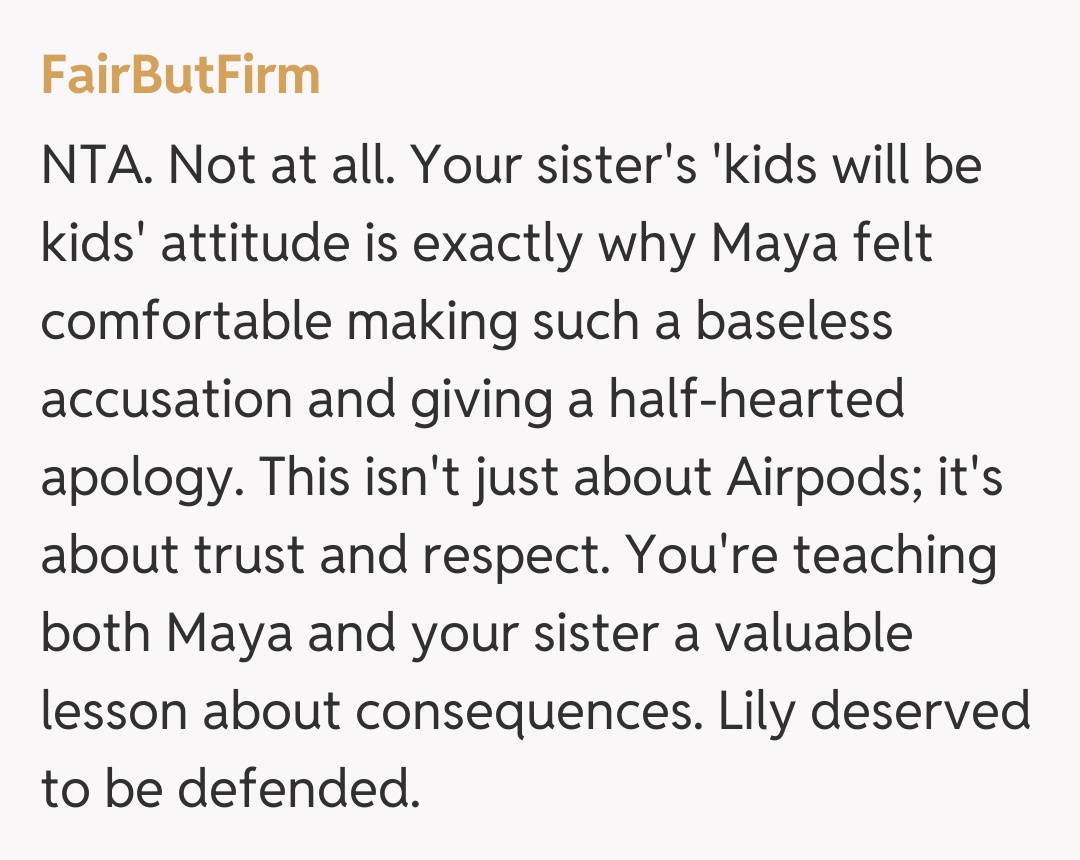
Task: Open the FairButFirm user profile
Action: pos(180,76)
